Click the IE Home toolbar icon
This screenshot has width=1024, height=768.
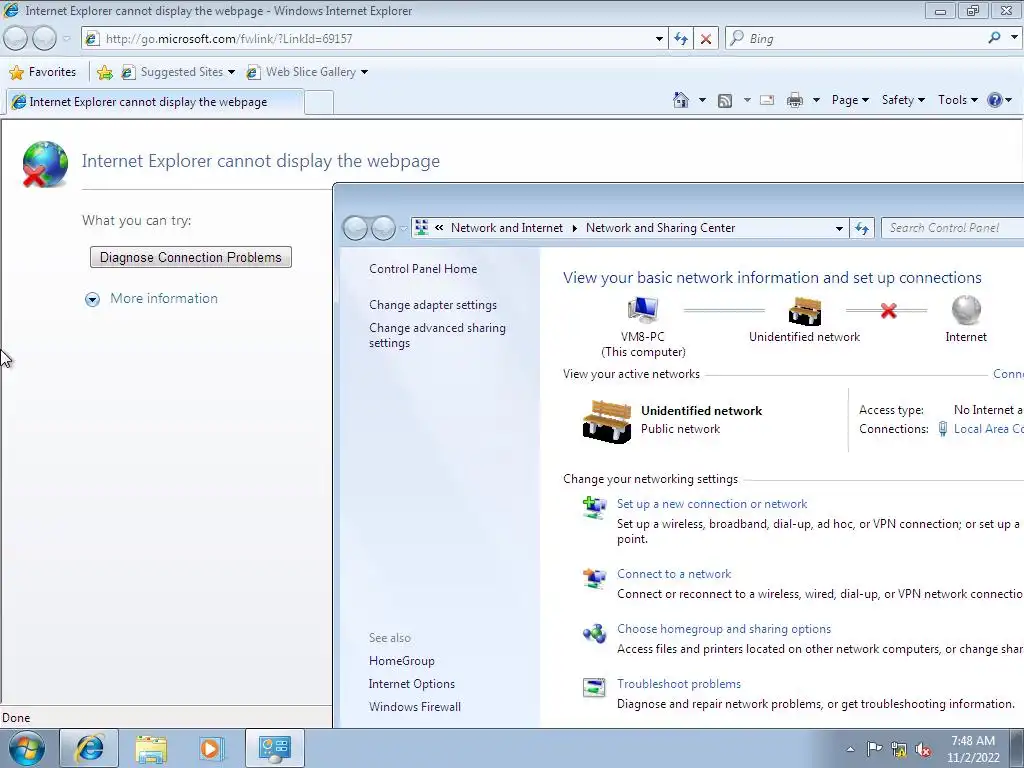click(x=680, y=100)
